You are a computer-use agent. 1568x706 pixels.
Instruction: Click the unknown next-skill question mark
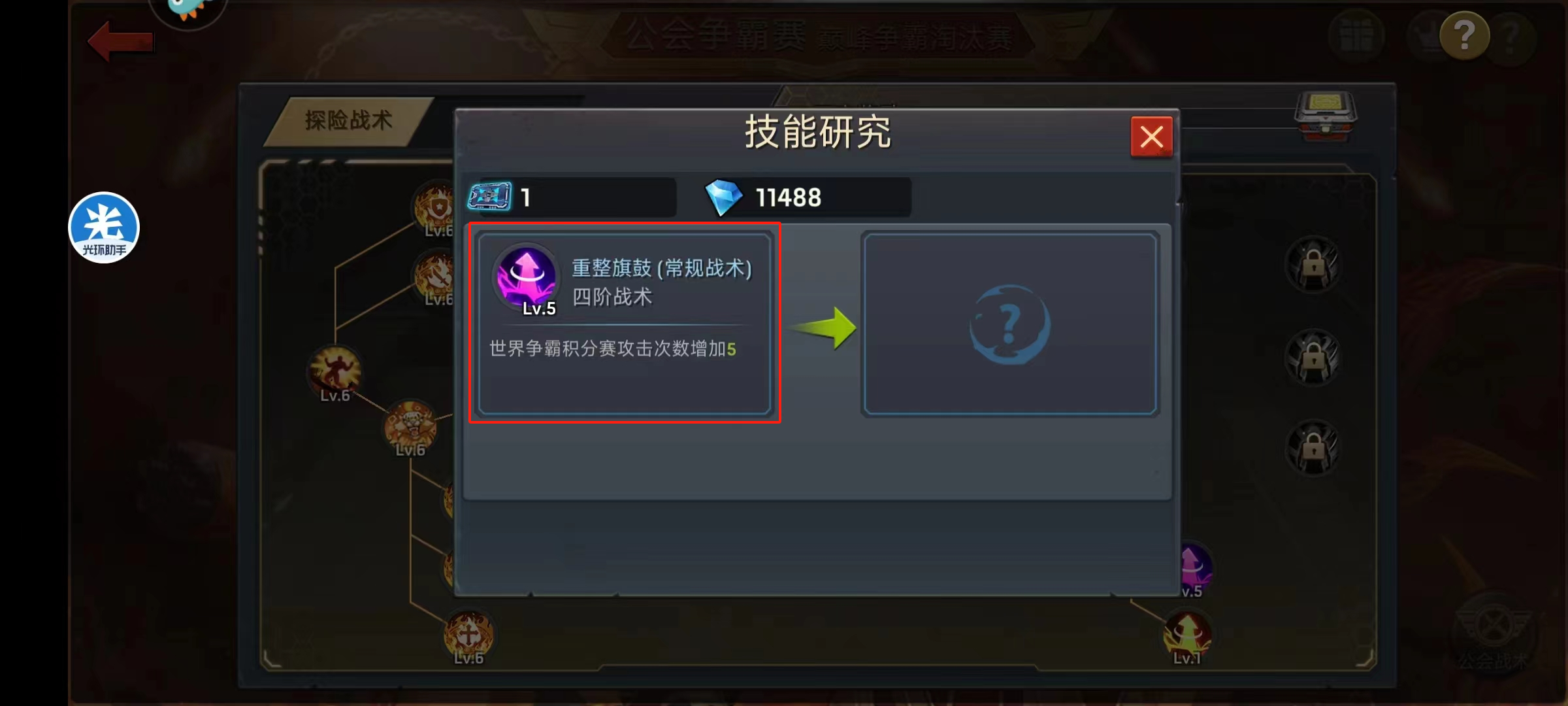pyautogui.click(x=1009, y=324)
